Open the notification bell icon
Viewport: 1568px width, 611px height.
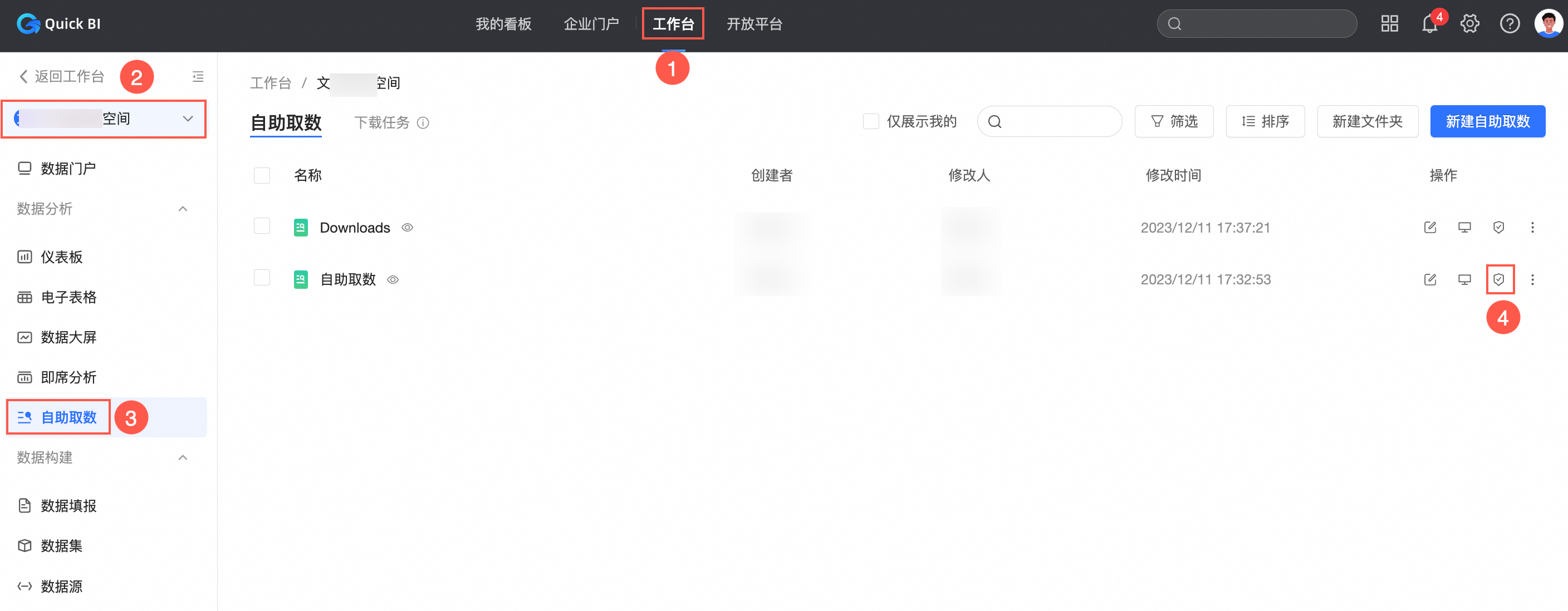[1429, 24]
